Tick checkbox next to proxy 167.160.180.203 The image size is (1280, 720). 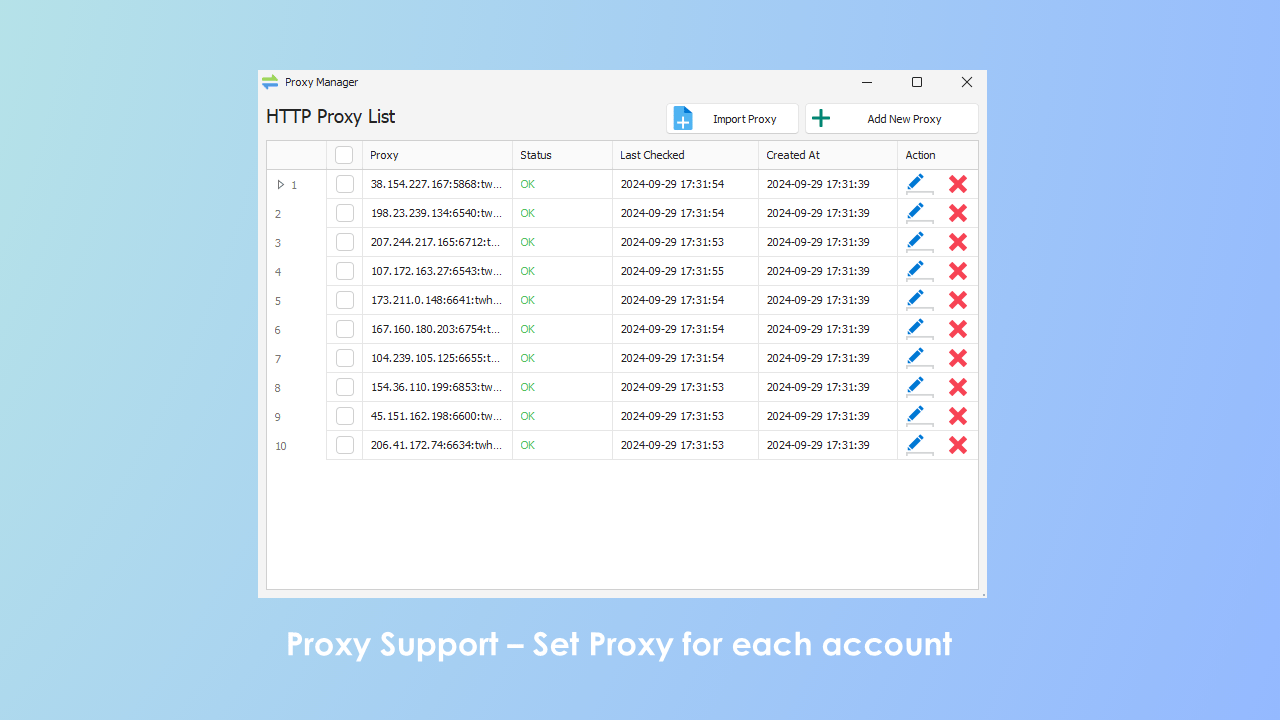point(345,329)
